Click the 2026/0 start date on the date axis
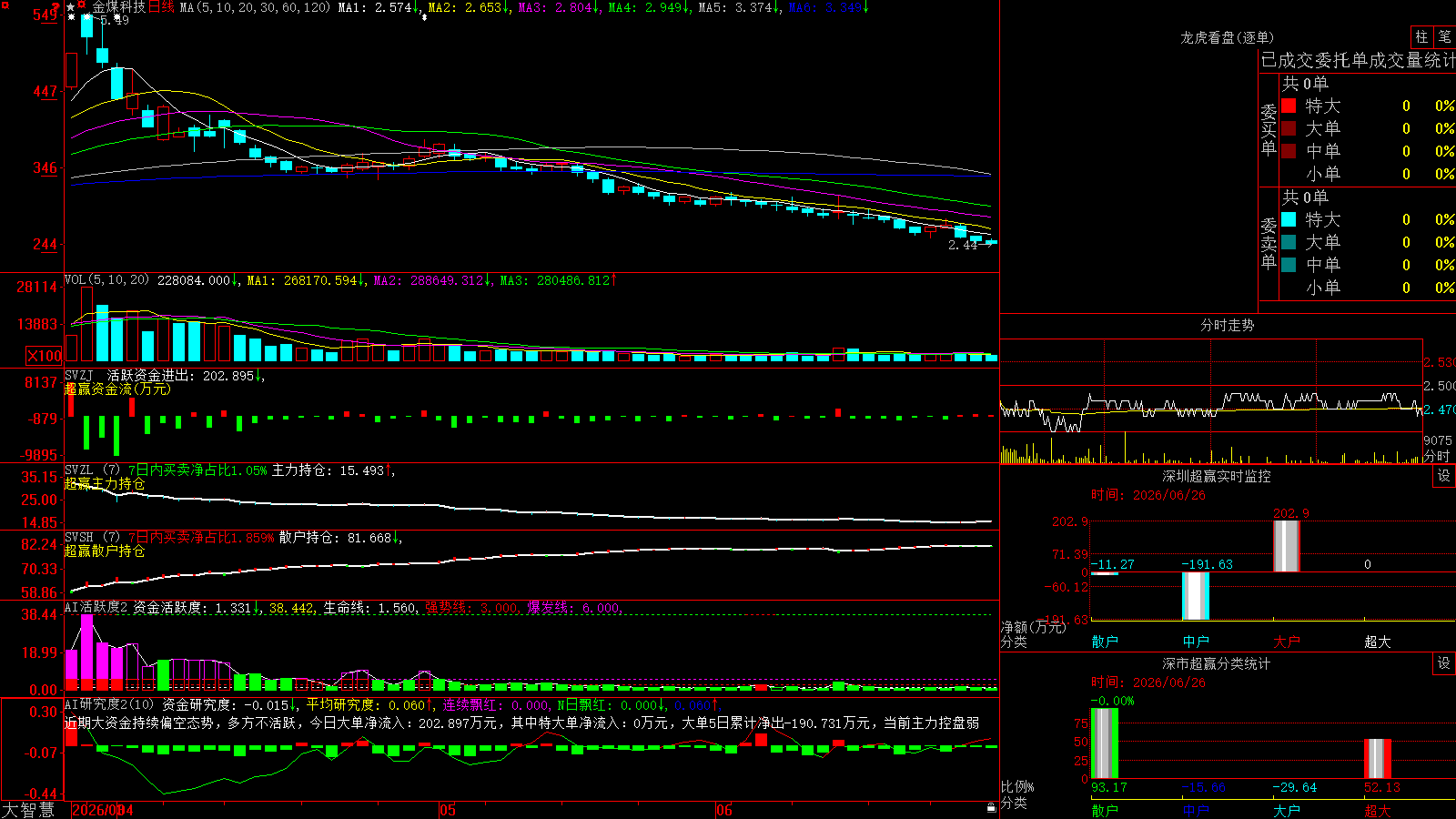 tap(96, 810)
